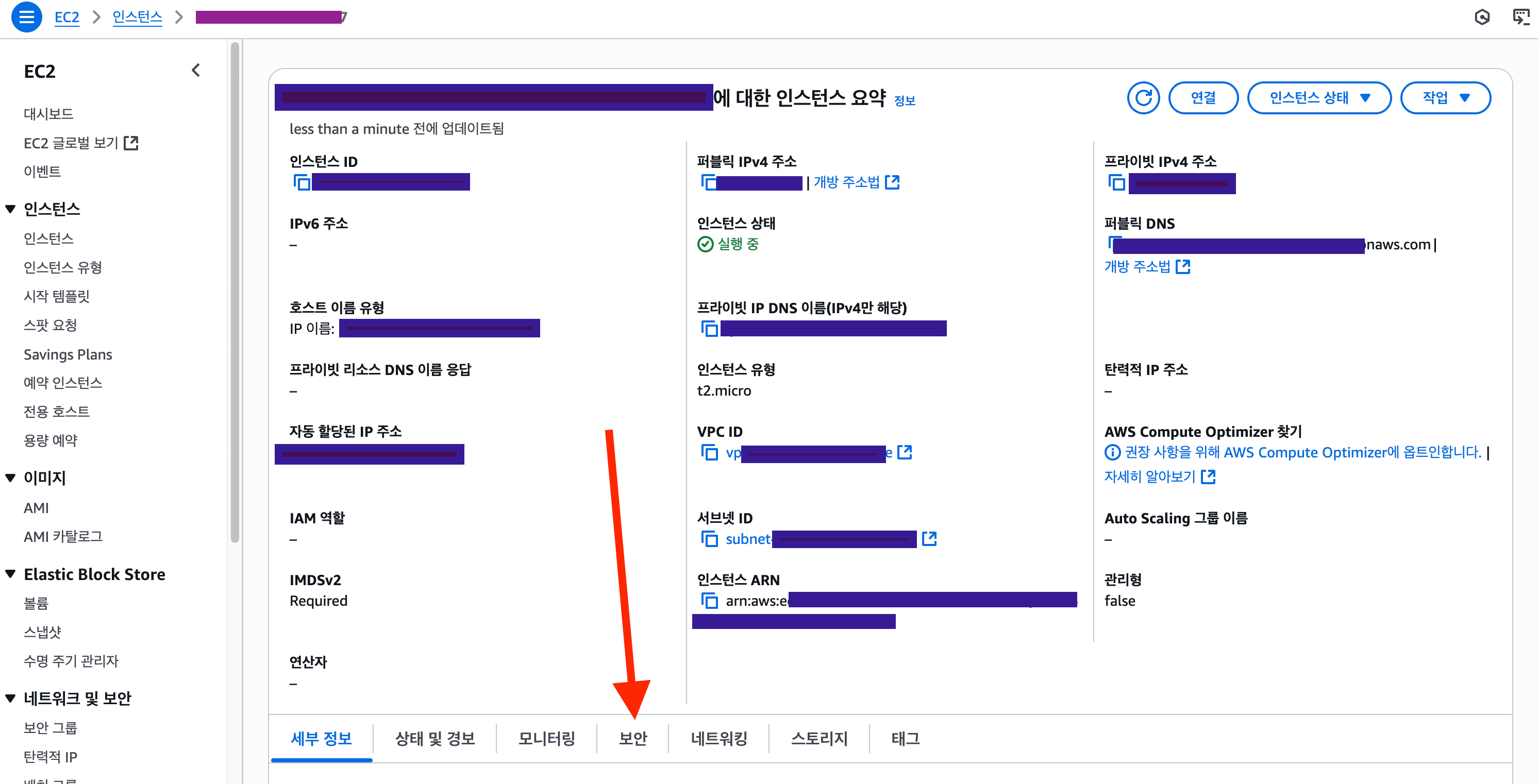The width and height of the screenshot is (1538, 784).
Task: Open 전용 호스트 in sidebar
Action: click(56, 411)
